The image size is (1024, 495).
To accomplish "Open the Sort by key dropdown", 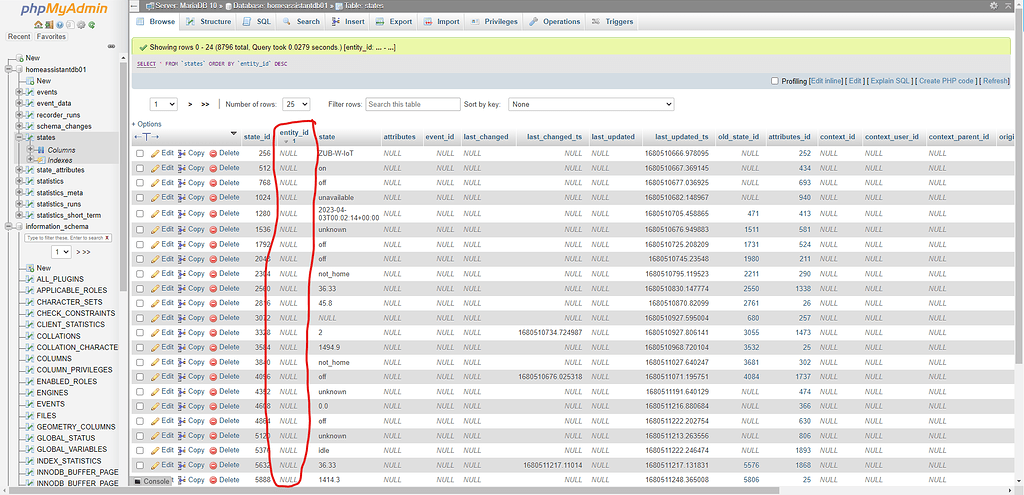I will (591, 104).
